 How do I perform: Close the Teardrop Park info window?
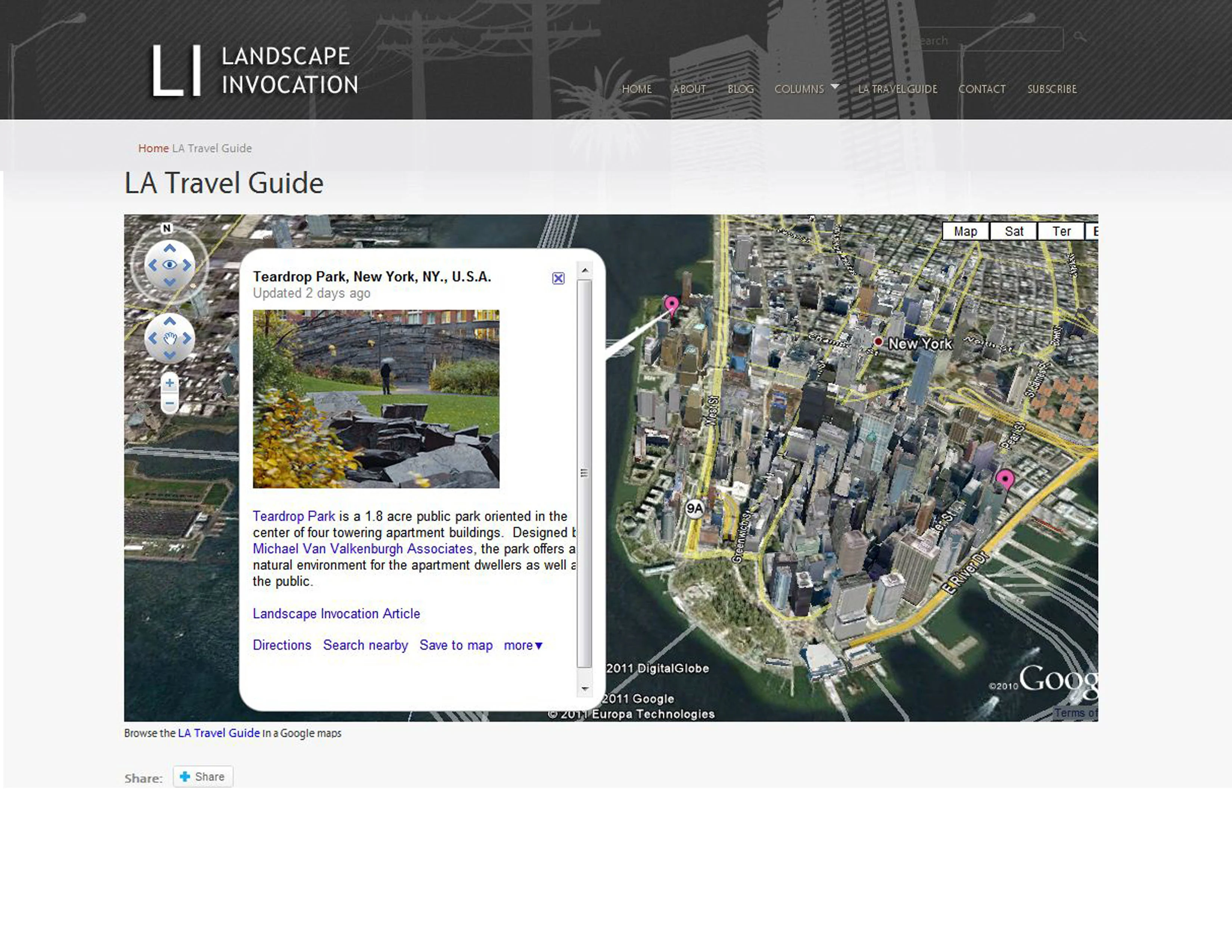click(558, 278)
